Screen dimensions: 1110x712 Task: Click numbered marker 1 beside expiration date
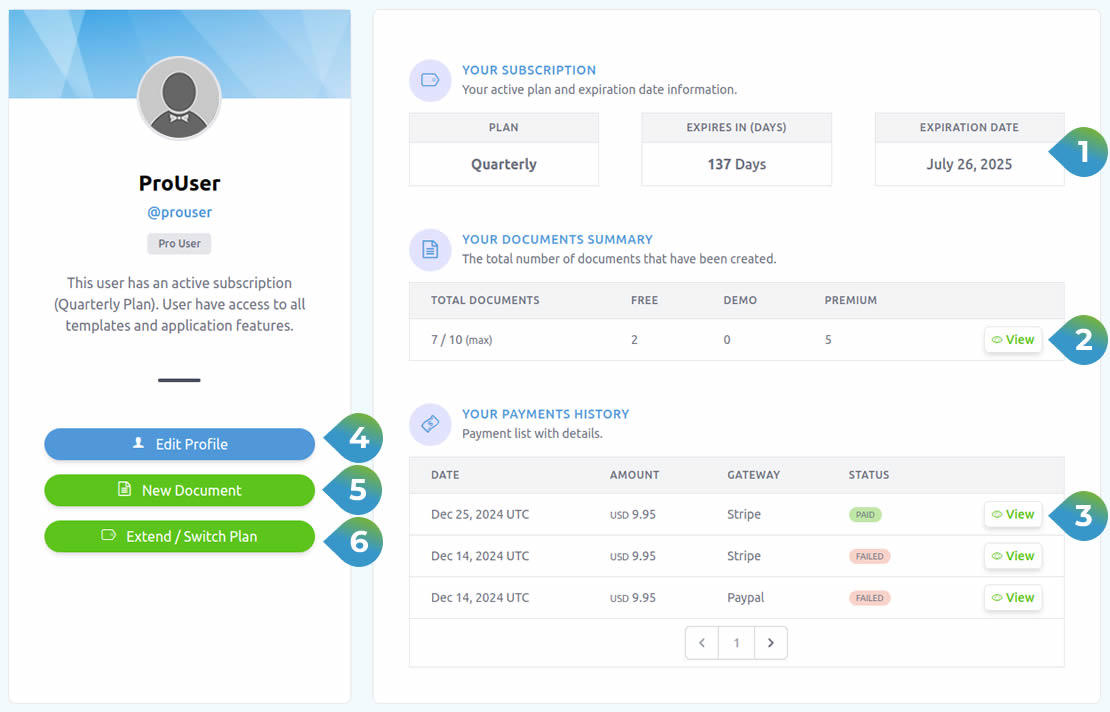(1081, 153)
